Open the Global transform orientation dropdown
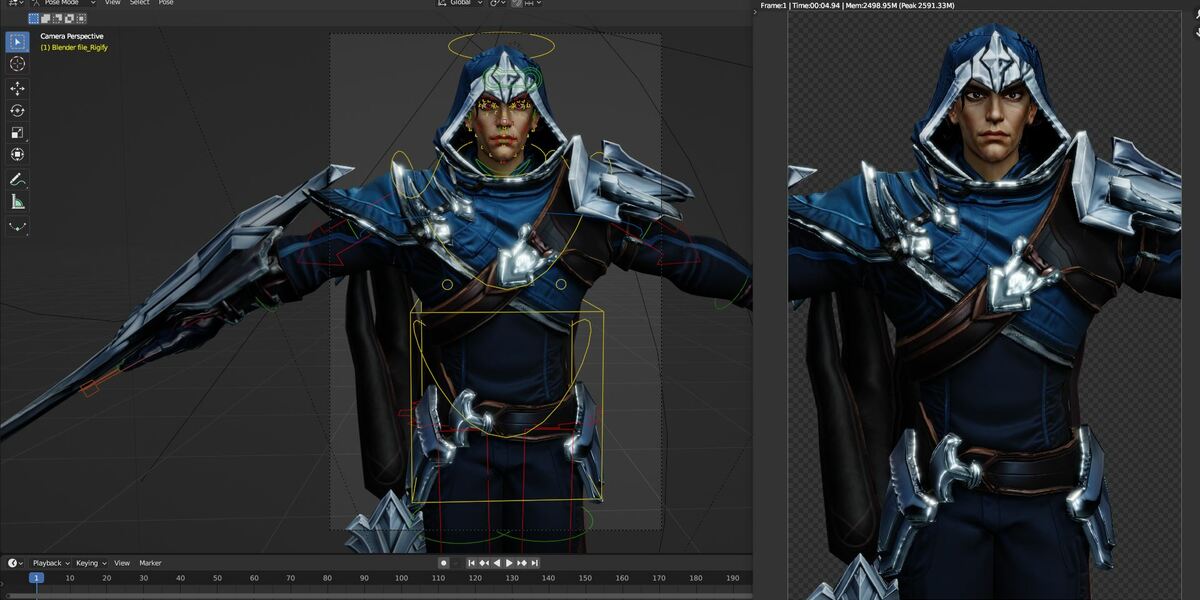The width and height of the screenshot is (1200, 600). (x=459, y=3)
